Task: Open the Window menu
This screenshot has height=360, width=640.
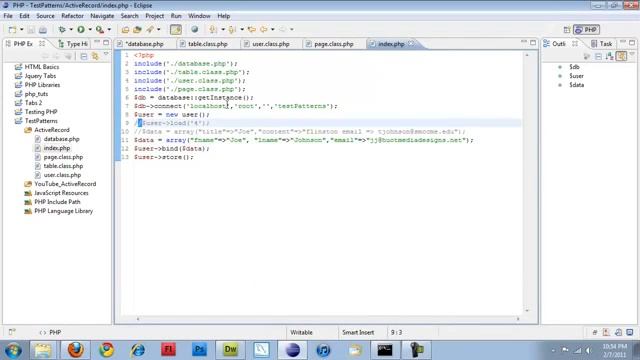Action: [199, 16]
